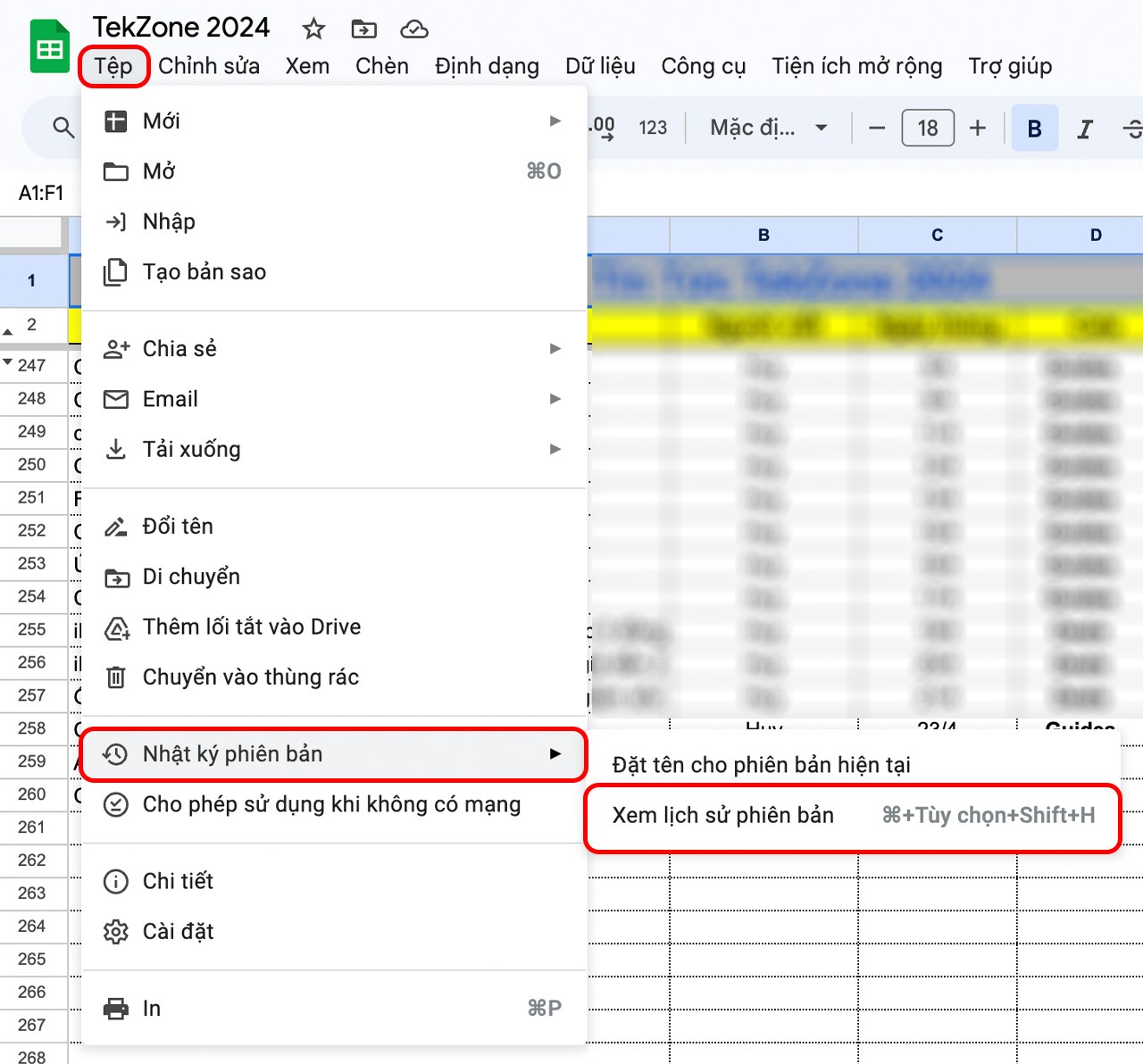Viewport: 1143px width, 1064px height.
Task: Open the Xem menu
Action: pos(307,66)
